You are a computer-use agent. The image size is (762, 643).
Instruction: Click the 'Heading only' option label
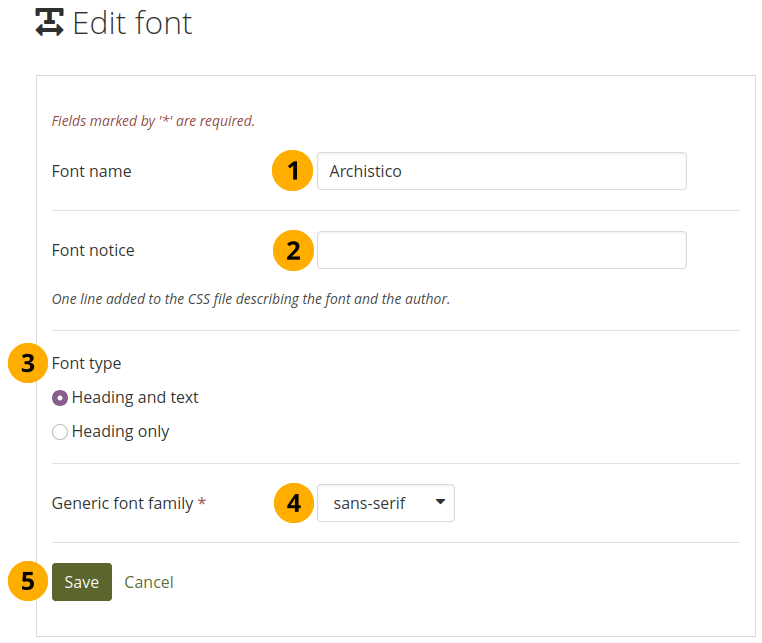click(x=120, y=432)
